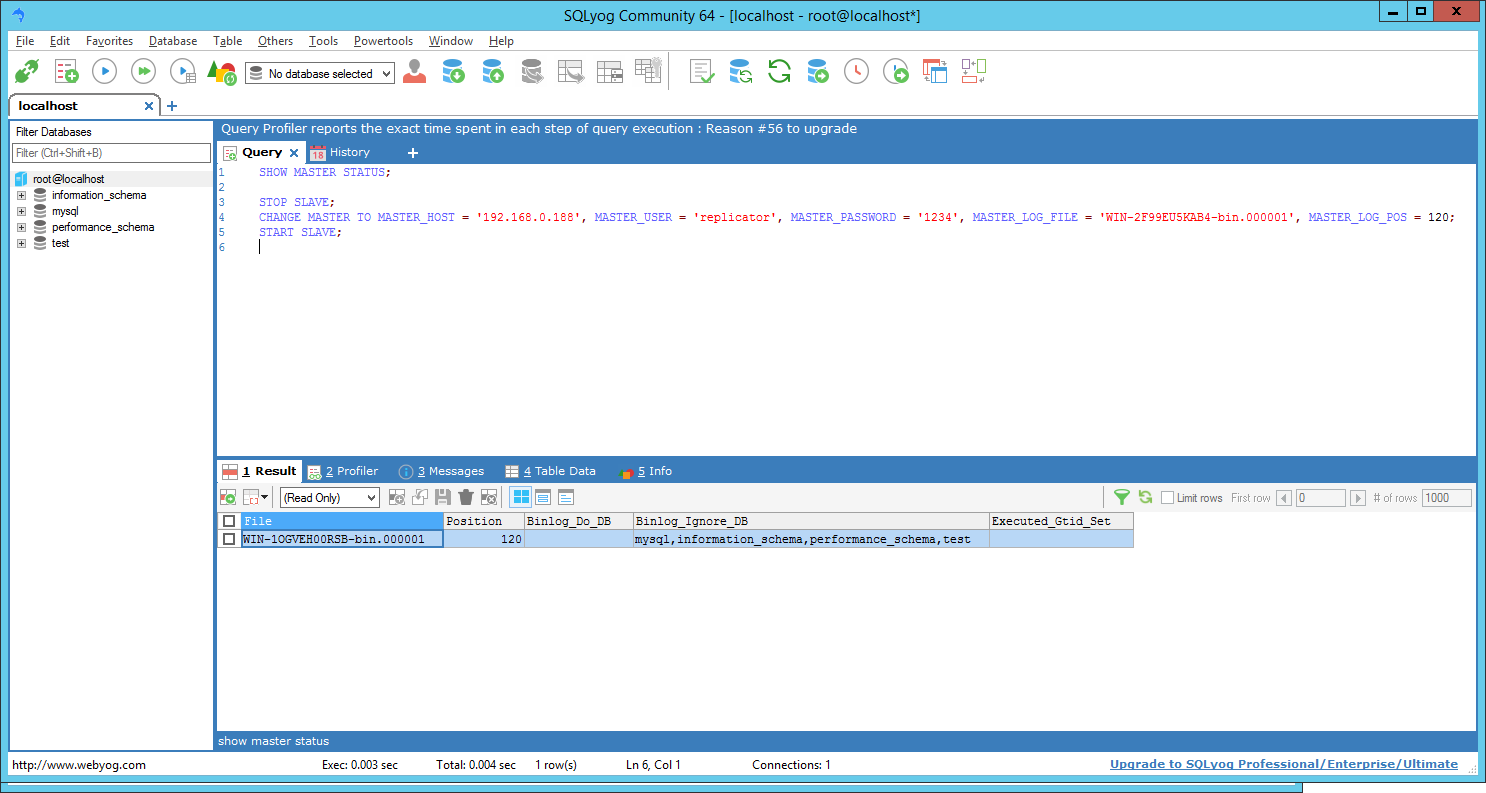Click the trash delete row icon

pos(466,497)
